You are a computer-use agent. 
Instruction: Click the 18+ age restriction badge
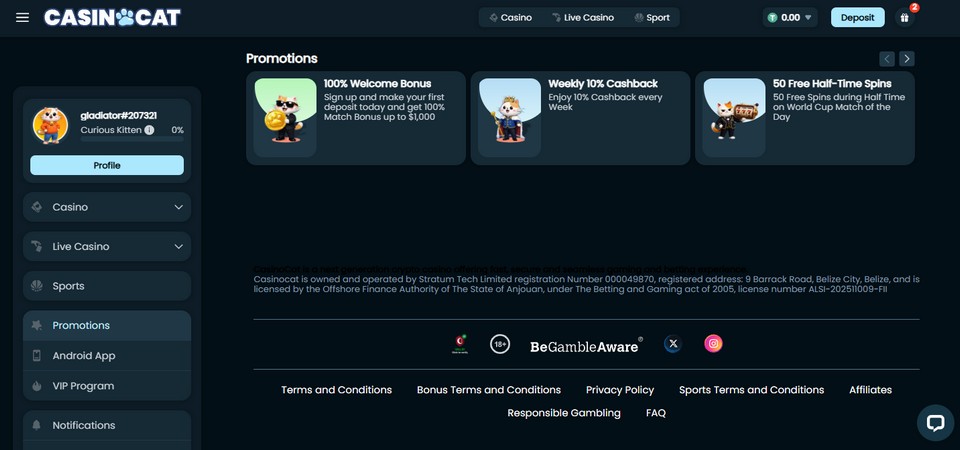click(x=500, y=344)
